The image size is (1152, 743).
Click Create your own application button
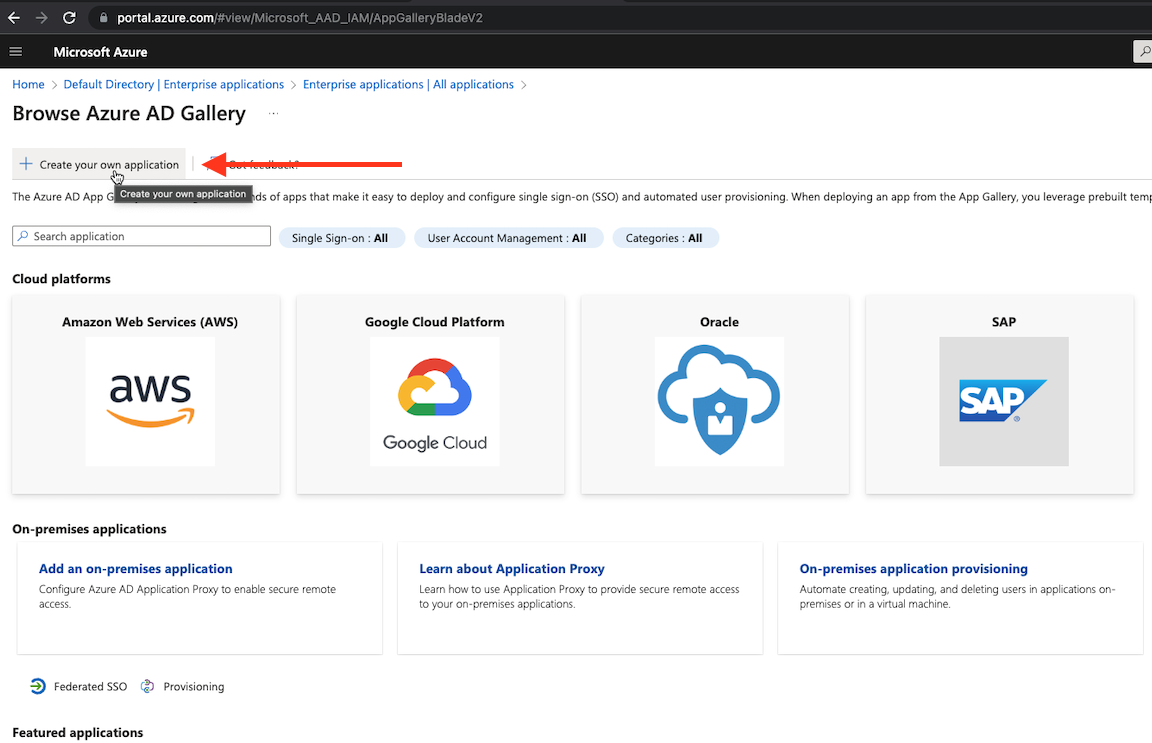click(99, 165)
